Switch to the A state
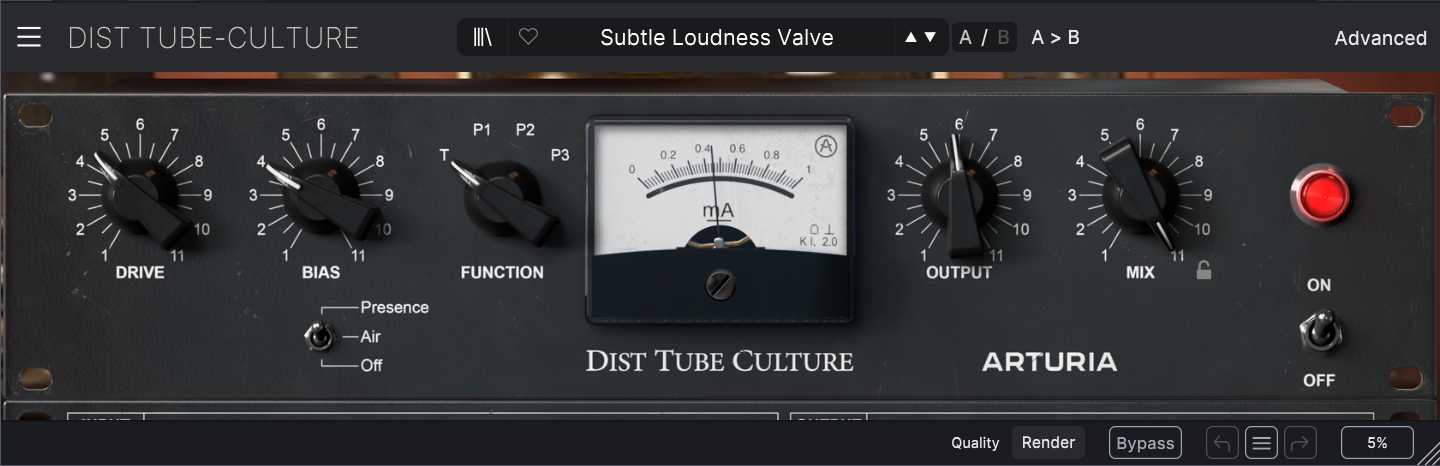The image size is (1440, 466). [965, 38]
